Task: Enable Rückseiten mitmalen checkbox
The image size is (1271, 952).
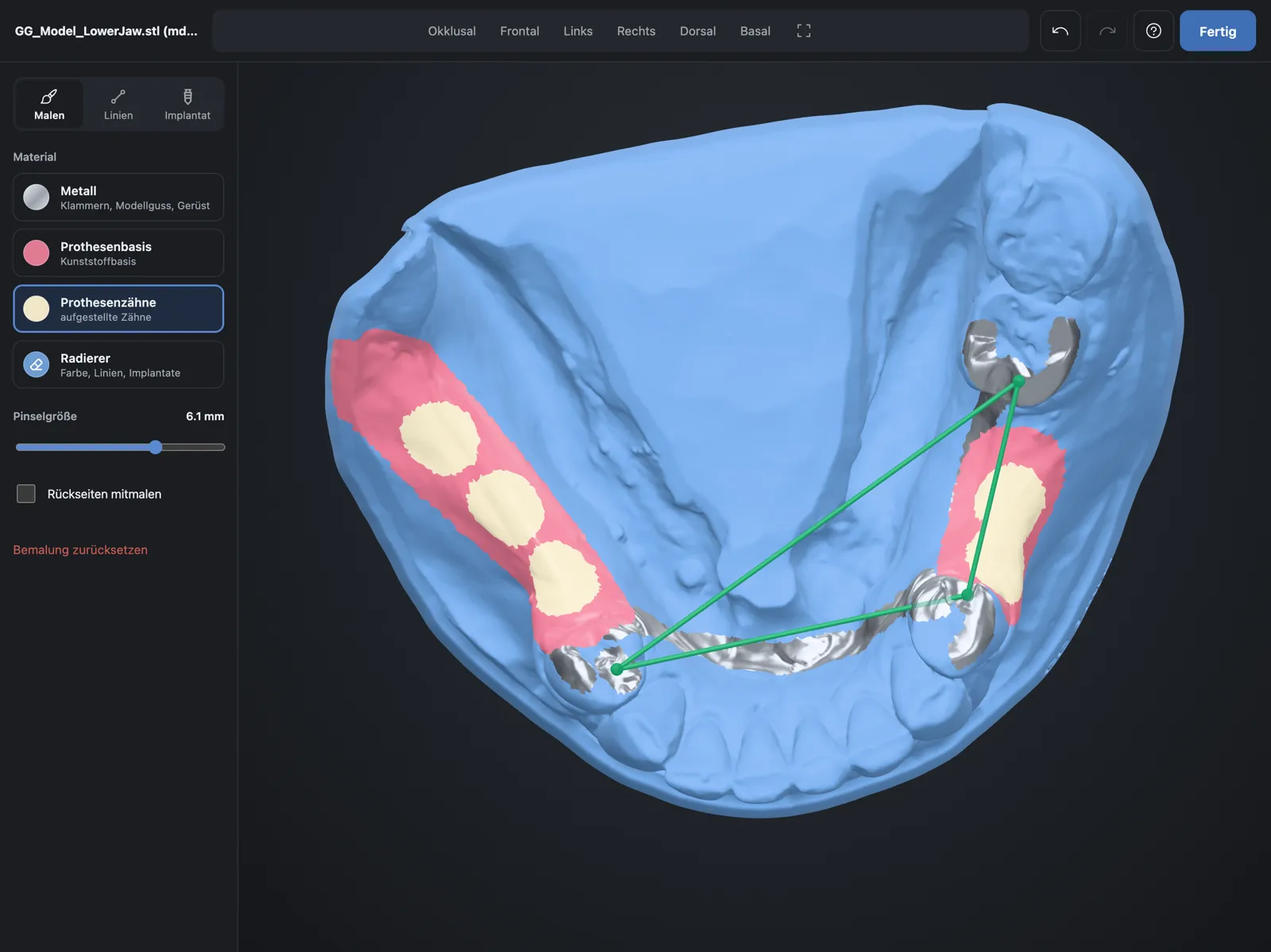Action: pos(26,494)
